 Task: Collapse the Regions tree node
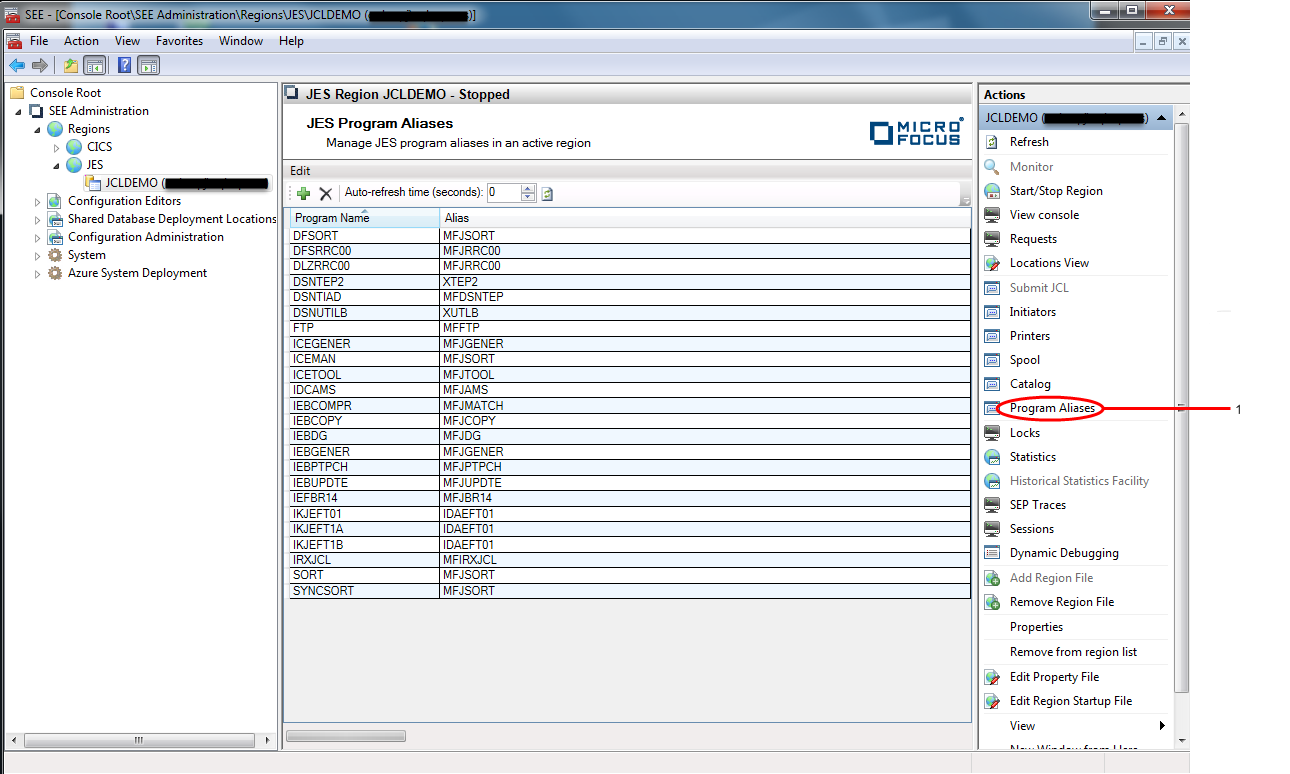point(38,129)
